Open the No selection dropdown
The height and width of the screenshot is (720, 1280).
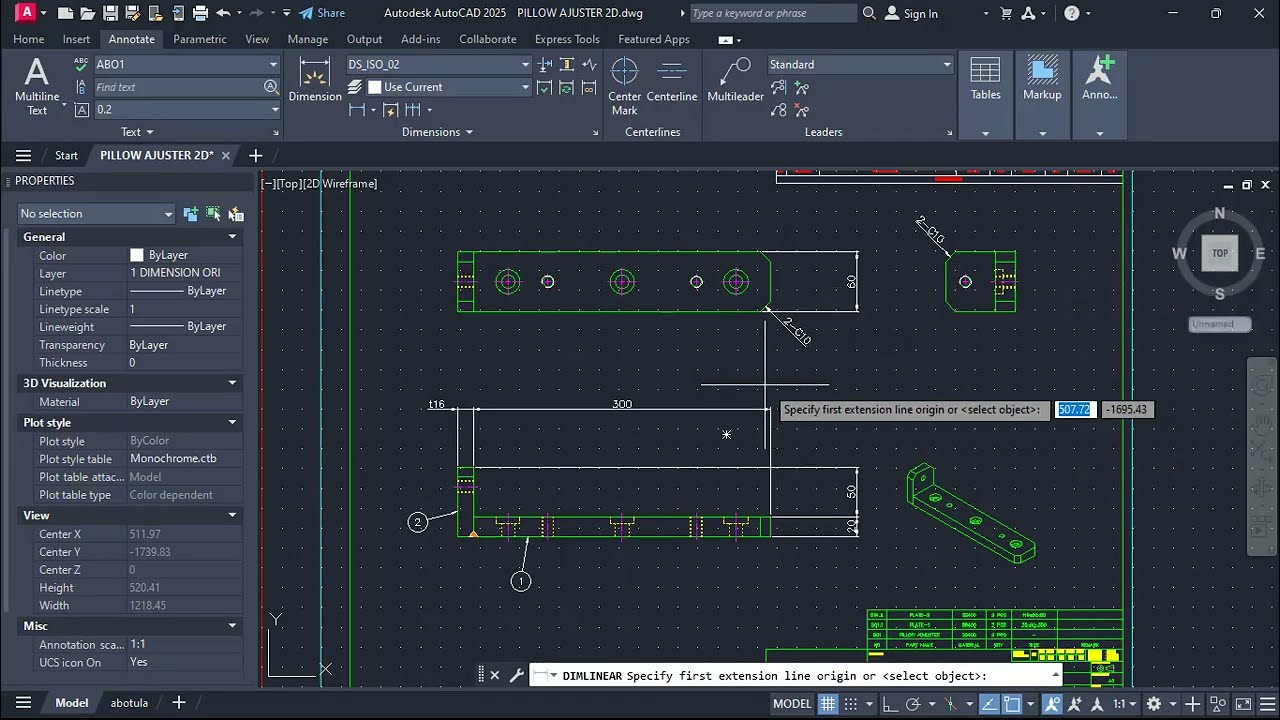pos(97,214)
